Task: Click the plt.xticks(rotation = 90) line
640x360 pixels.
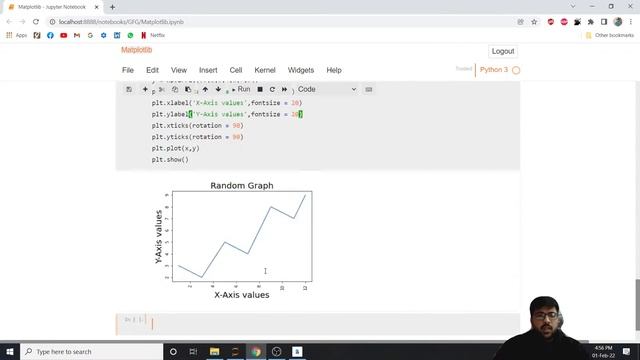Action: 198,126
